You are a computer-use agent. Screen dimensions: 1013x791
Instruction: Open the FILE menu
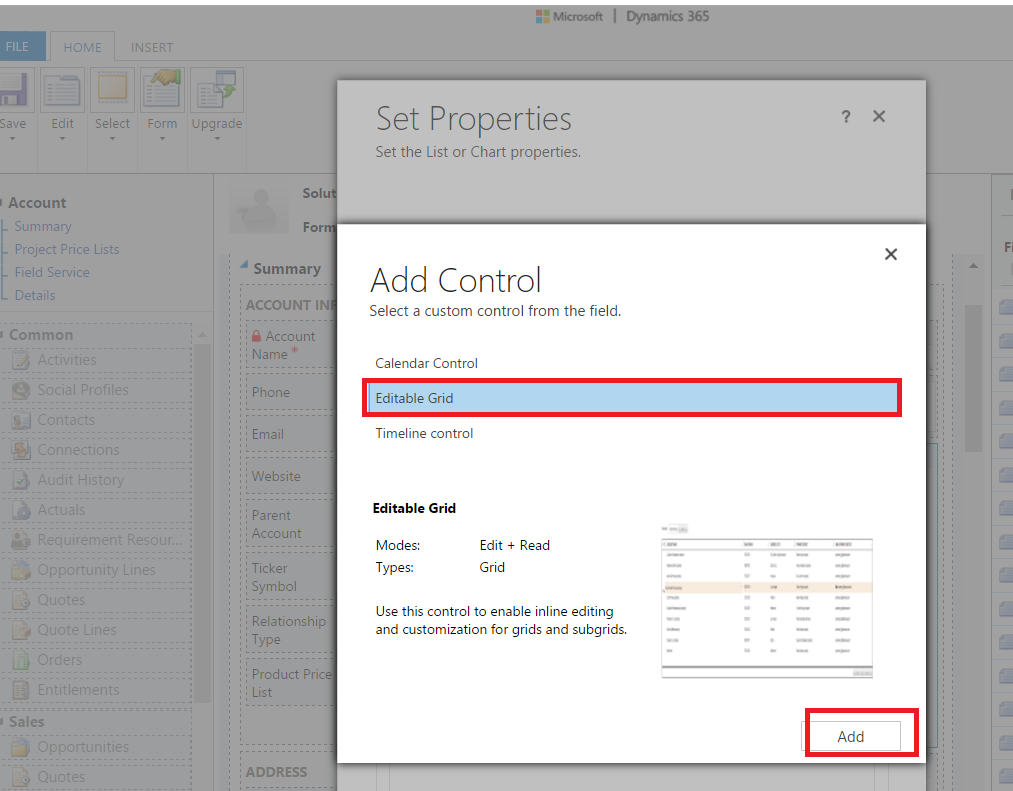[17, 46]
